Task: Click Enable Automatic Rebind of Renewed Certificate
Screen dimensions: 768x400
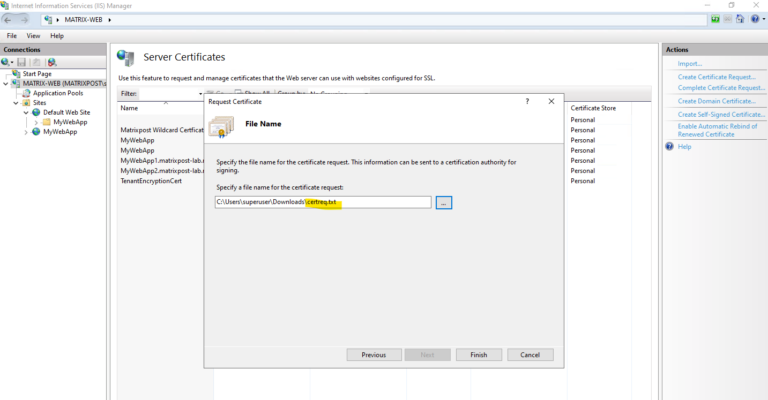Action: 717,130
